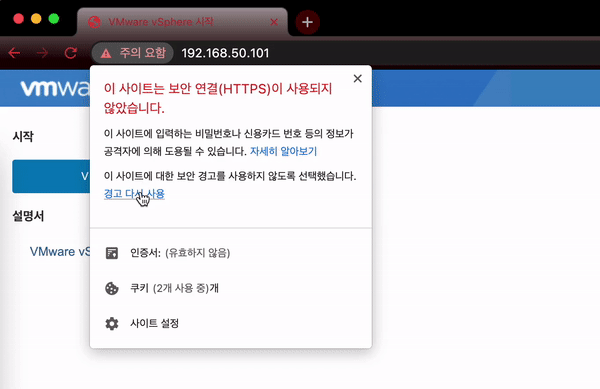
Task: Open the 자세히 알아보기 link
Action: (x=284, y=151)
